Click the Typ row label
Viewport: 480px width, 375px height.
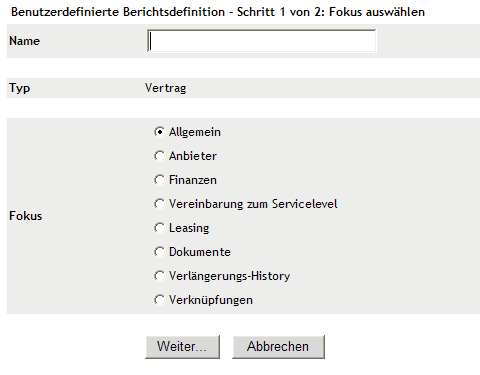pyautogui.click(x=20, y=88)
